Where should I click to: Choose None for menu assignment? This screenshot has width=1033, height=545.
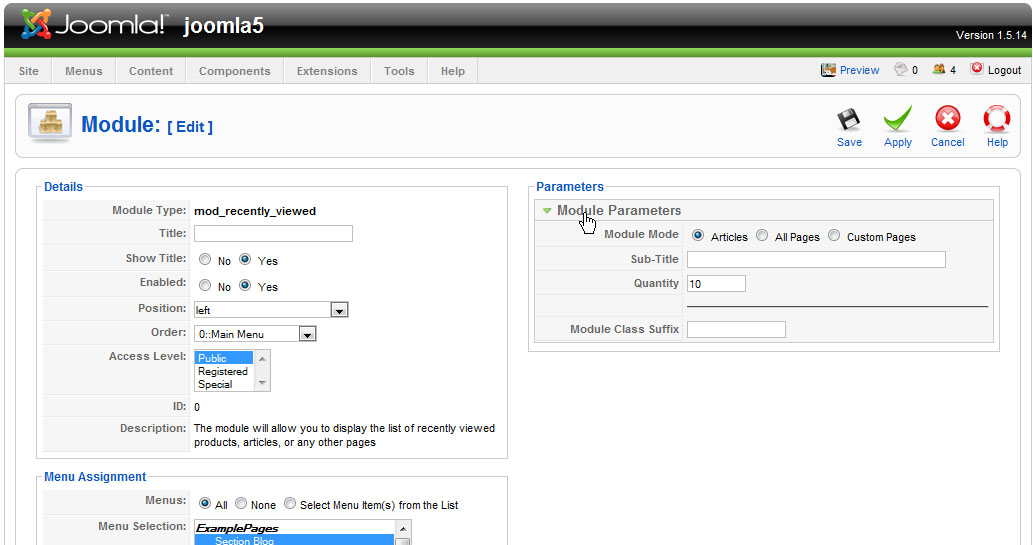[241, 503]
